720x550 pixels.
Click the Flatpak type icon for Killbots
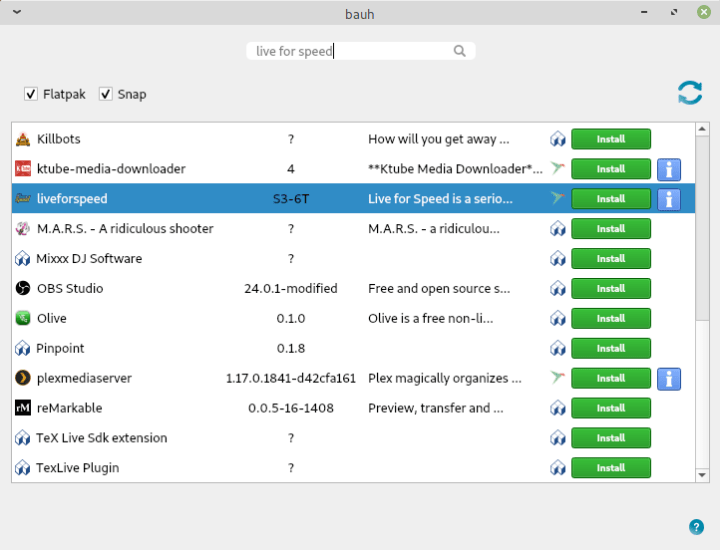click(557, 139)
